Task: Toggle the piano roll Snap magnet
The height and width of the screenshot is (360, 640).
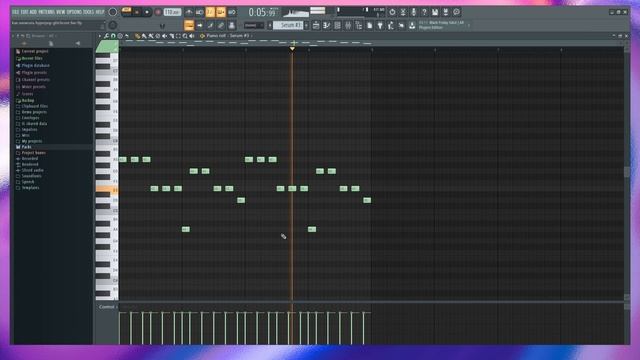Action: [113, 36]
